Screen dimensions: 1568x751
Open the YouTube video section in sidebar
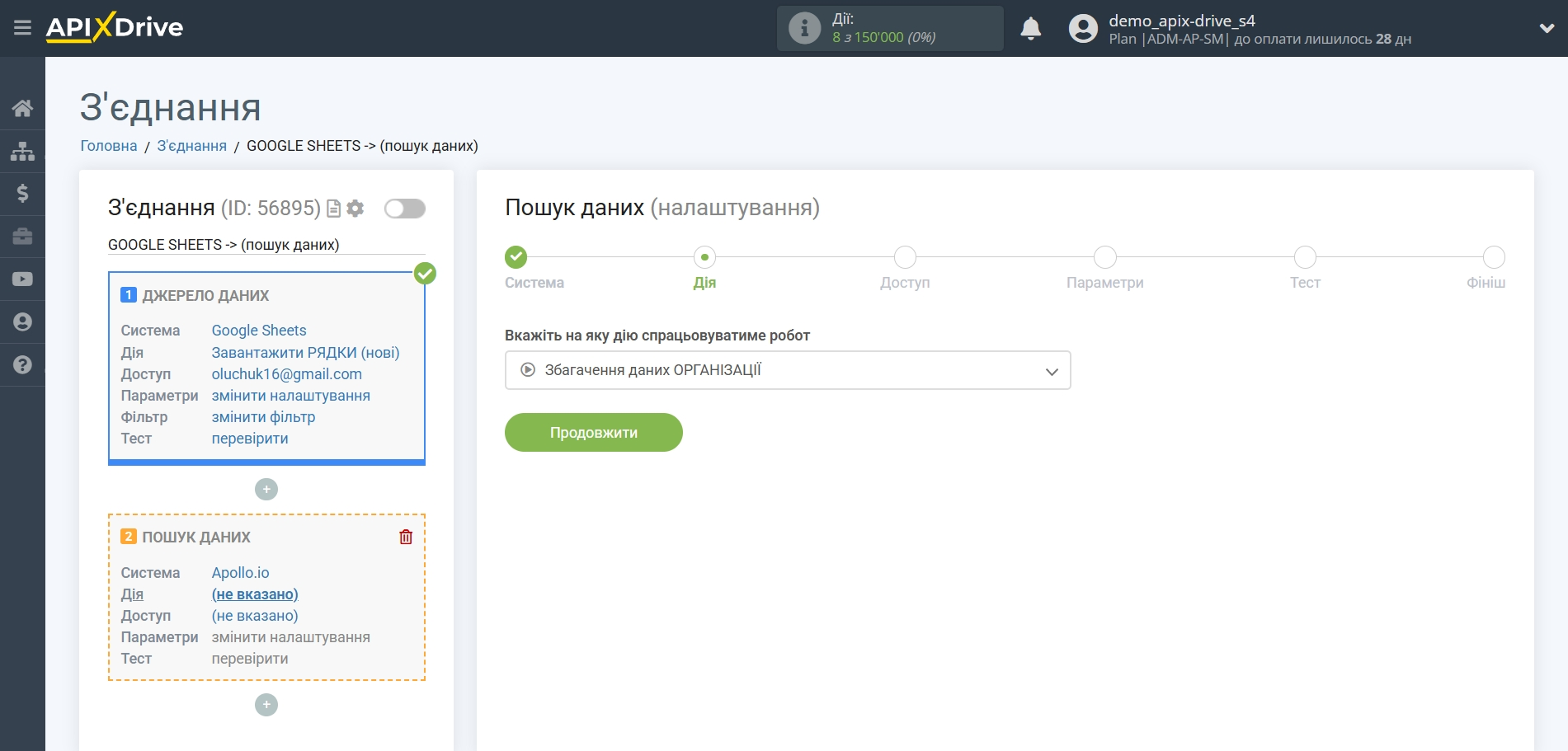point(22,279)
